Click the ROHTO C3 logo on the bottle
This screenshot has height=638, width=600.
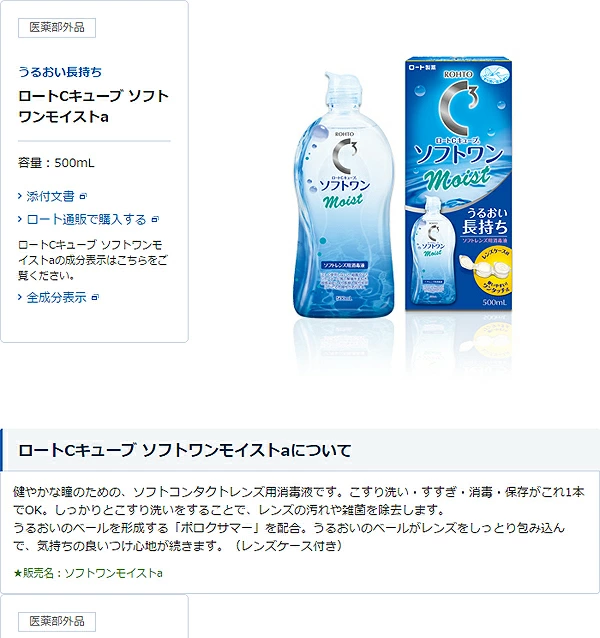coord(345,155)
